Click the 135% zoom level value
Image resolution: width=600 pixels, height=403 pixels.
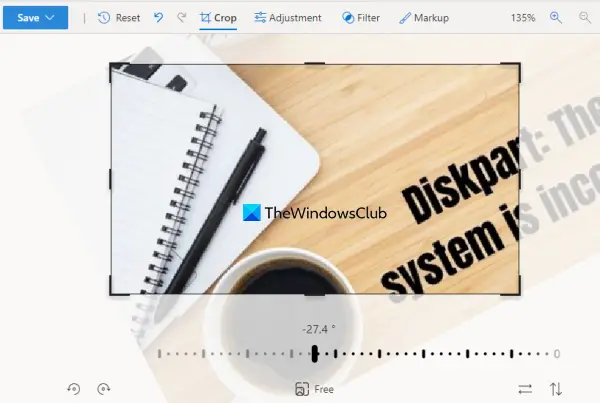[x=523, y=18]
